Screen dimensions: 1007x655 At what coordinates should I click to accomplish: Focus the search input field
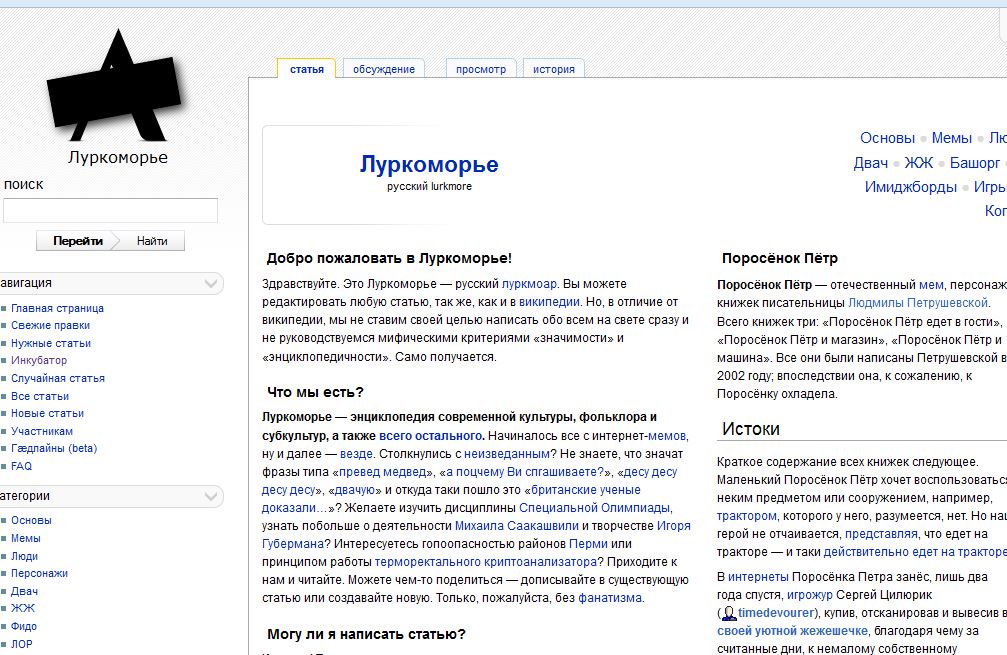point(110,210)
